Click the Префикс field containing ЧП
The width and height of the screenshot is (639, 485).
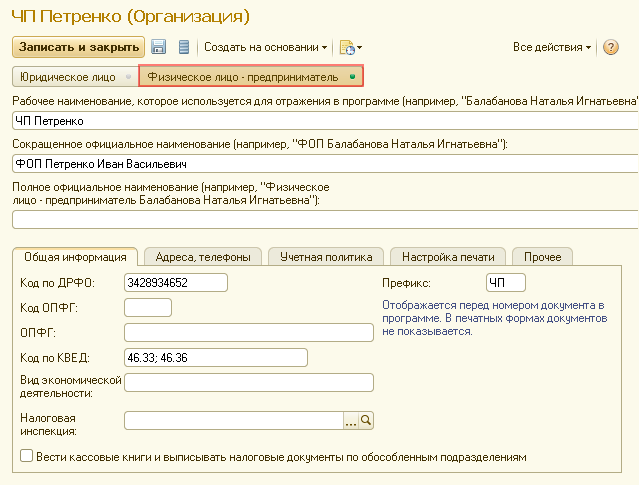click(505, 282)
